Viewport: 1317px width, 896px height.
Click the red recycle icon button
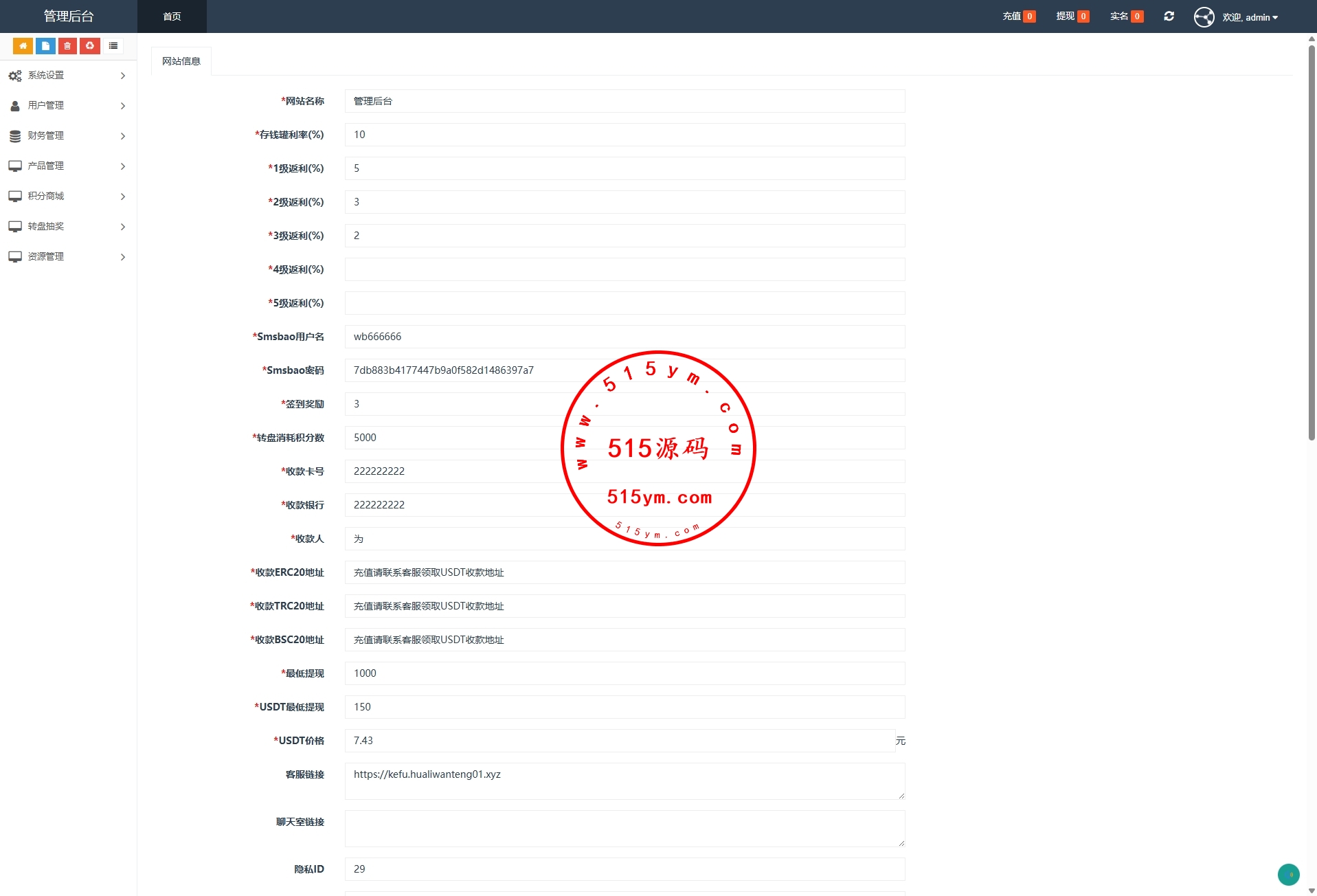tap(90, 46)
